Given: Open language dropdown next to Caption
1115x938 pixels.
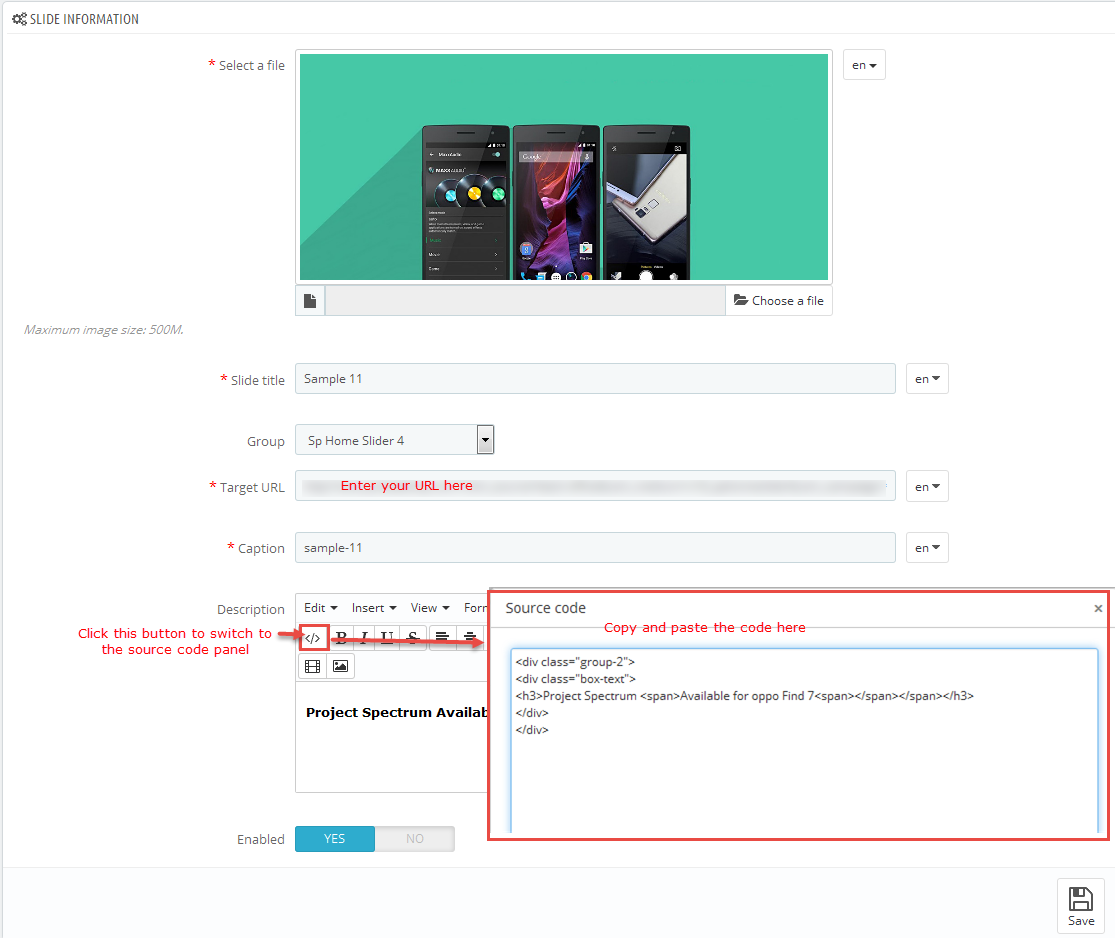Looking at the screenshot, I should point(927,548).
